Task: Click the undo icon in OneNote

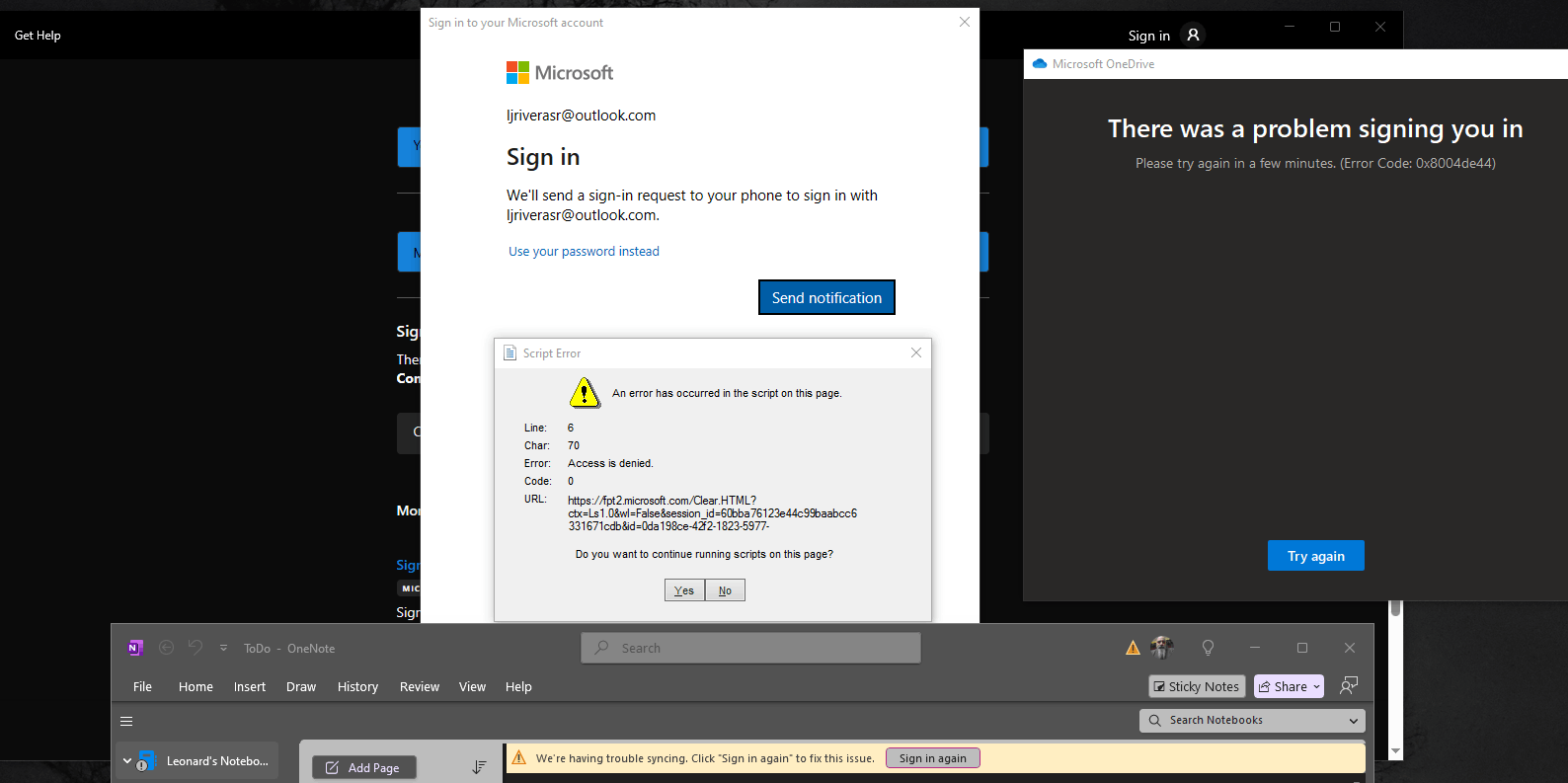Action: click(x=196, y=648)
